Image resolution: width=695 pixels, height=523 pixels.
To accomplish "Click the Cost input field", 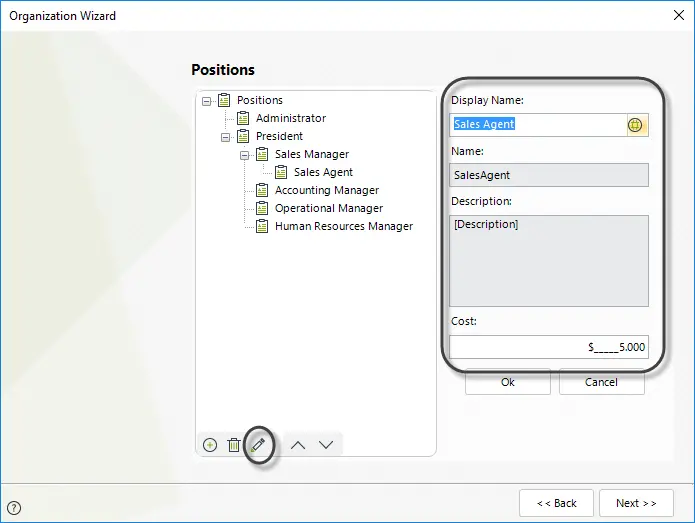I will point(549,347).
